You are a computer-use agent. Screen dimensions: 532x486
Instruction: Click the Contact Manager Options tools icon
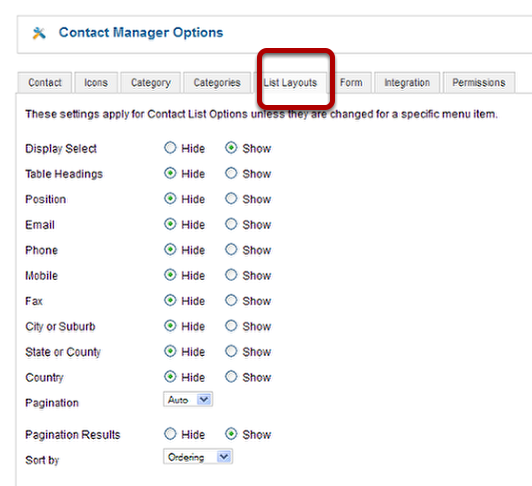click(39, 33)
